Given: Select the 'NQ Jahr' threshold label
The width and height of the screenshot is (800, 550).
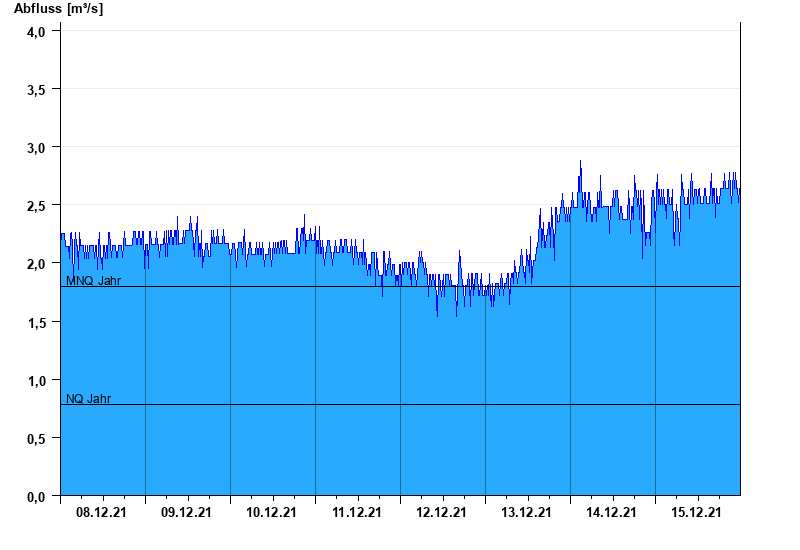Looking at the screenshot, I should point(88,398).
